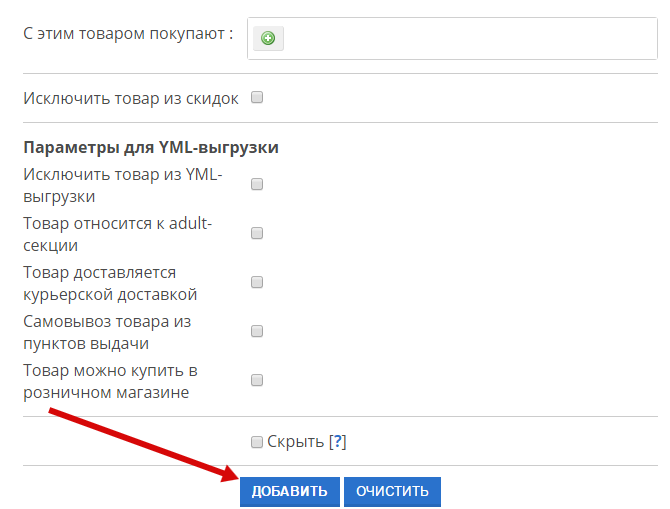This screenshot has height=509, width=670.
Task: Click the 'Исключить товар из скидок' label text
Action: [x=131, y=99]
